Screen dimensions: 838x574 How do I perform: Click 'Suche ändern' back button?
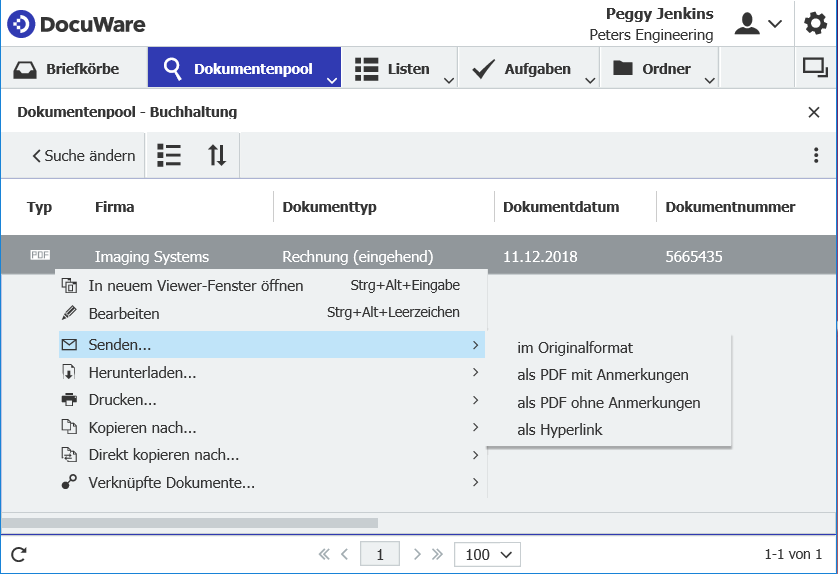pyautogui.click(x=83, y=155)
